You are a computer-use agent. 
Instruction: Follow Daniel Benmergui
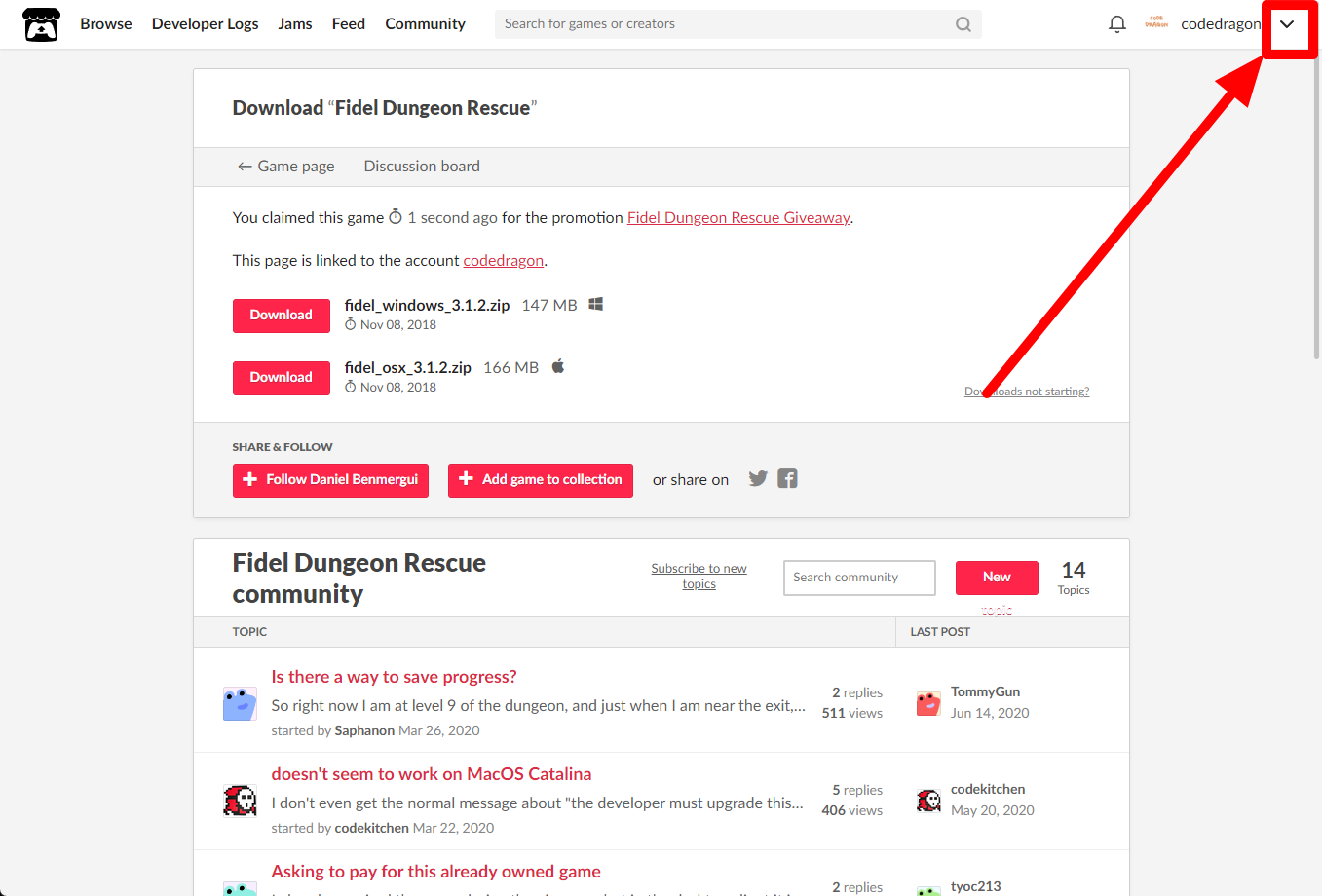pos(330,480)
